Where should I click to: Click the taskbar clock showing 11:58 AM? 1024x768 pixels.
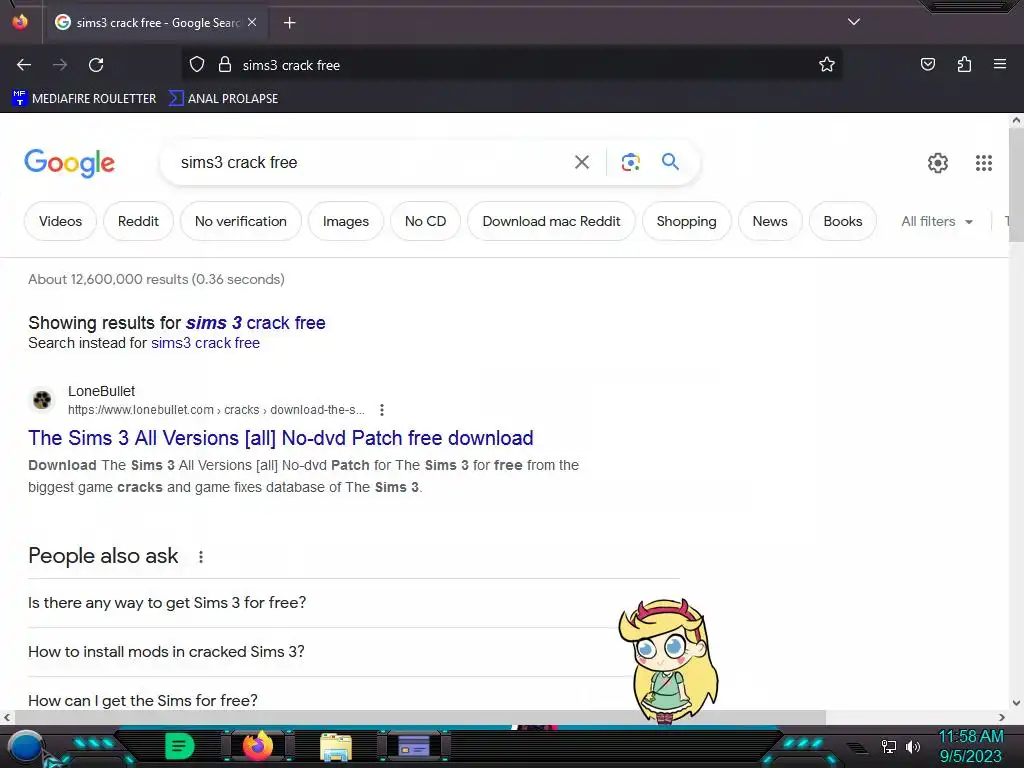point(970,746)
